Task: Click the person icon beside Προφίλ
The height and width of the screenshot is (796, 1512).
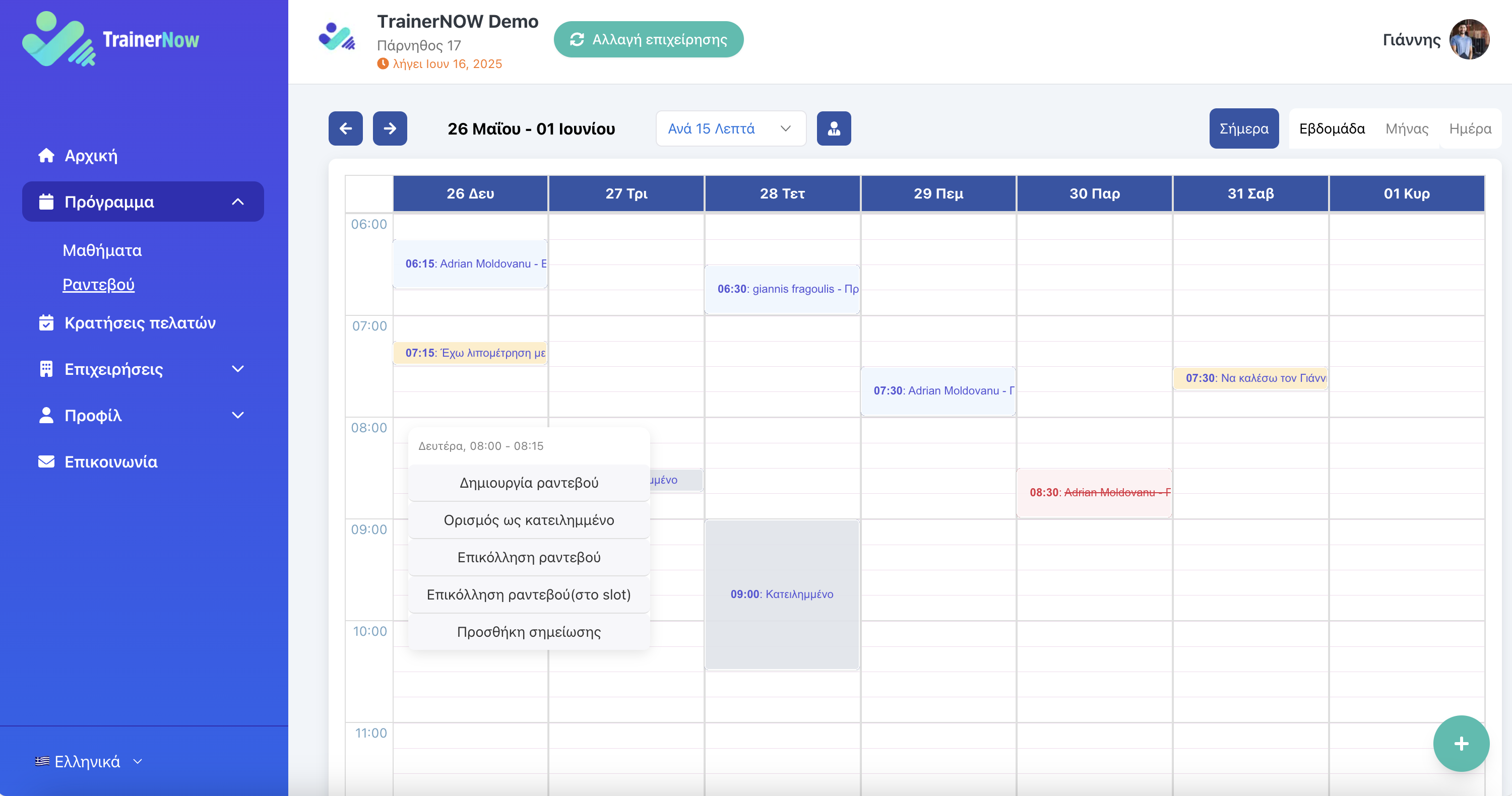Action: click(x=46, y=415)
